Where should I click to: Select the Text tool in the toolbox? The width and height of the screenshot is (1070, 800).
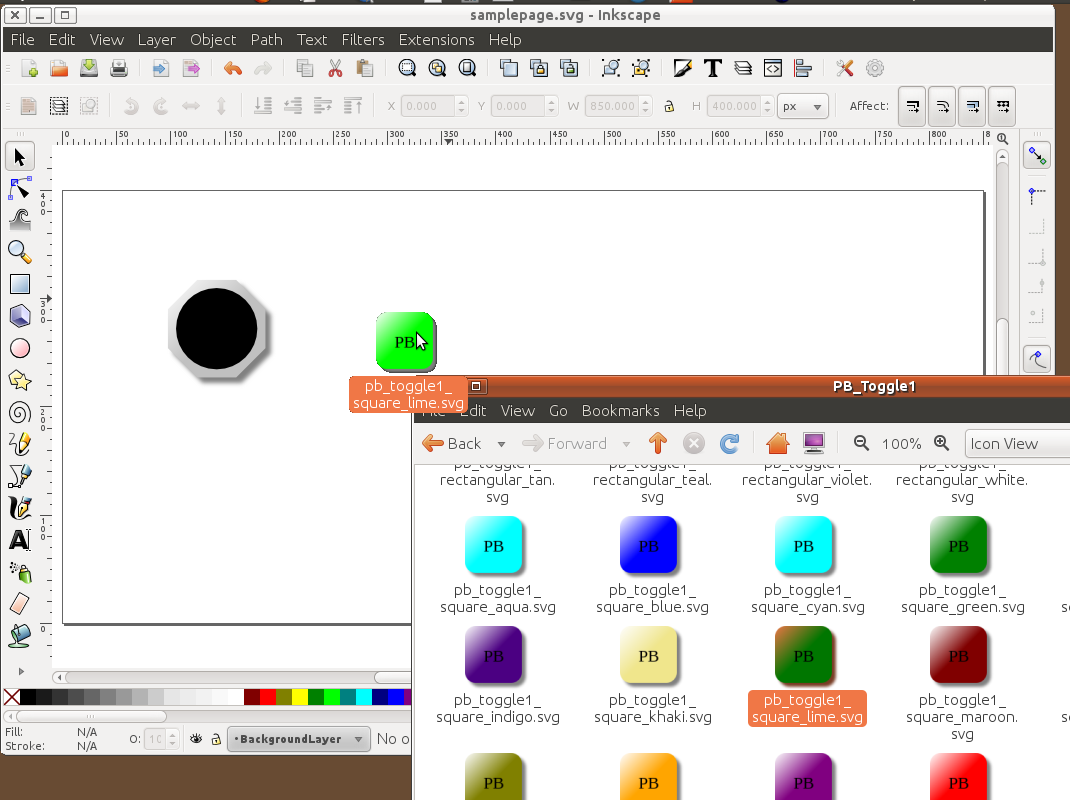click(x=19, y=541)
